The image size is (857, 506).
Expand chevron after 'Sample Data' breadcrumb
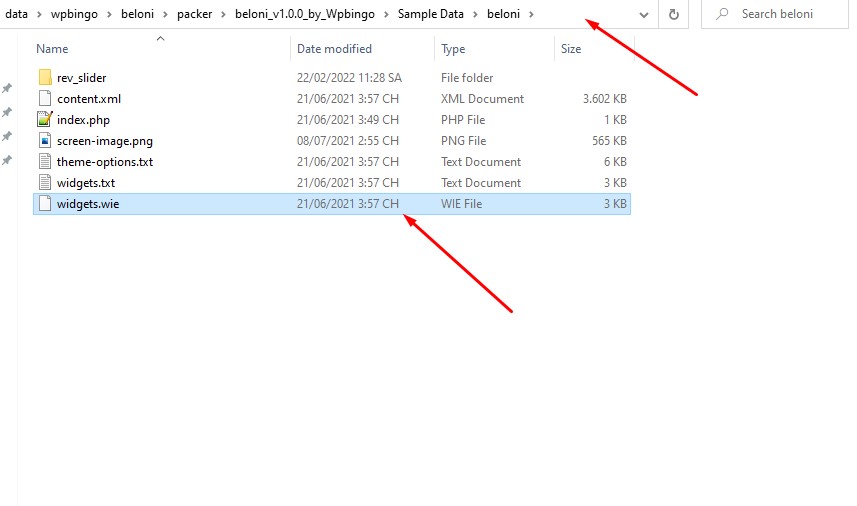[x=475, y=14]
